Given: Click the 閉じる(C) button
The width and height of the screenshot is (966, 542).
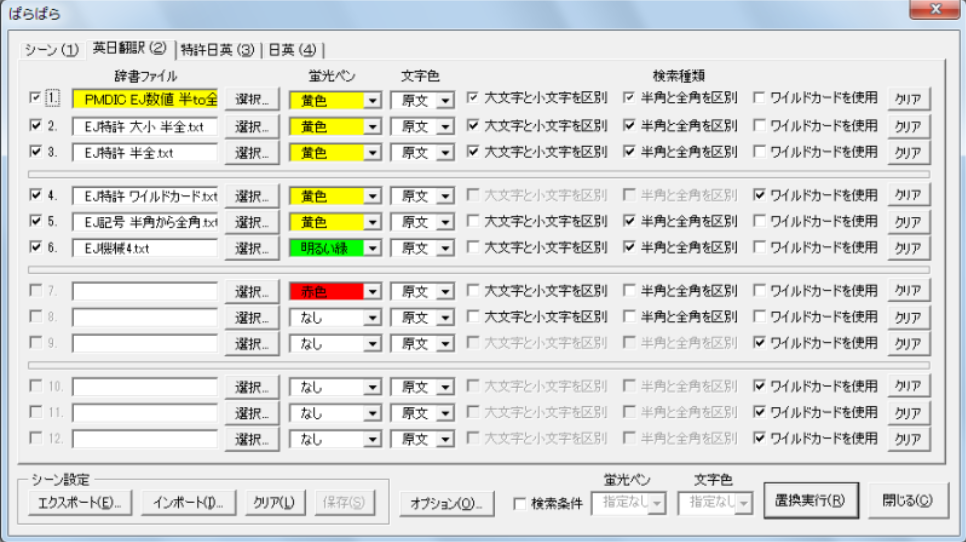Looking at the screenshot, I should [x=908, y=501].
